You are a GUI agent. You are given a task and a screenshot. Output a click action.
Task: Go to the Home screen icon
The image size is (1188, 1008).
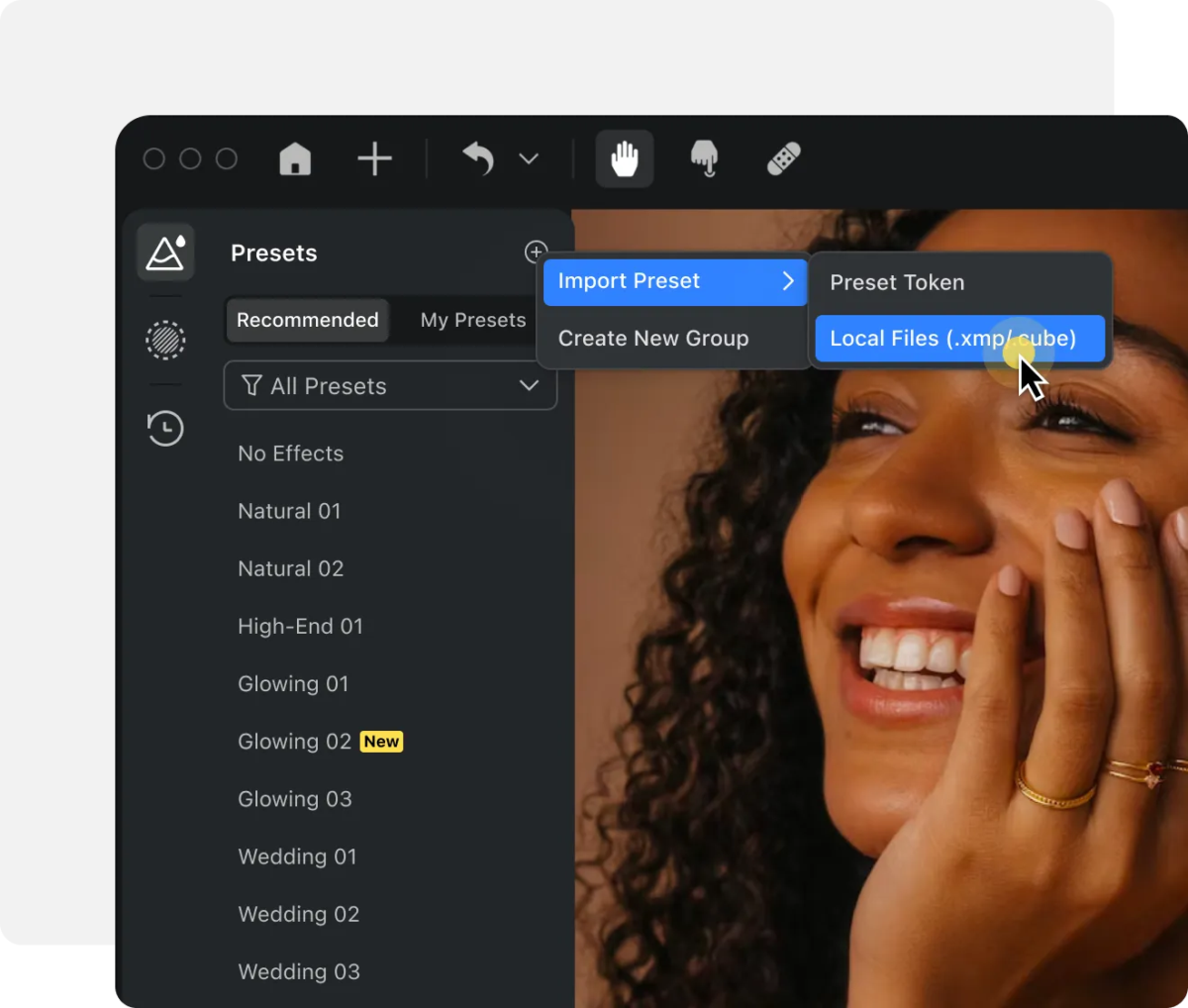coord(295,158)
